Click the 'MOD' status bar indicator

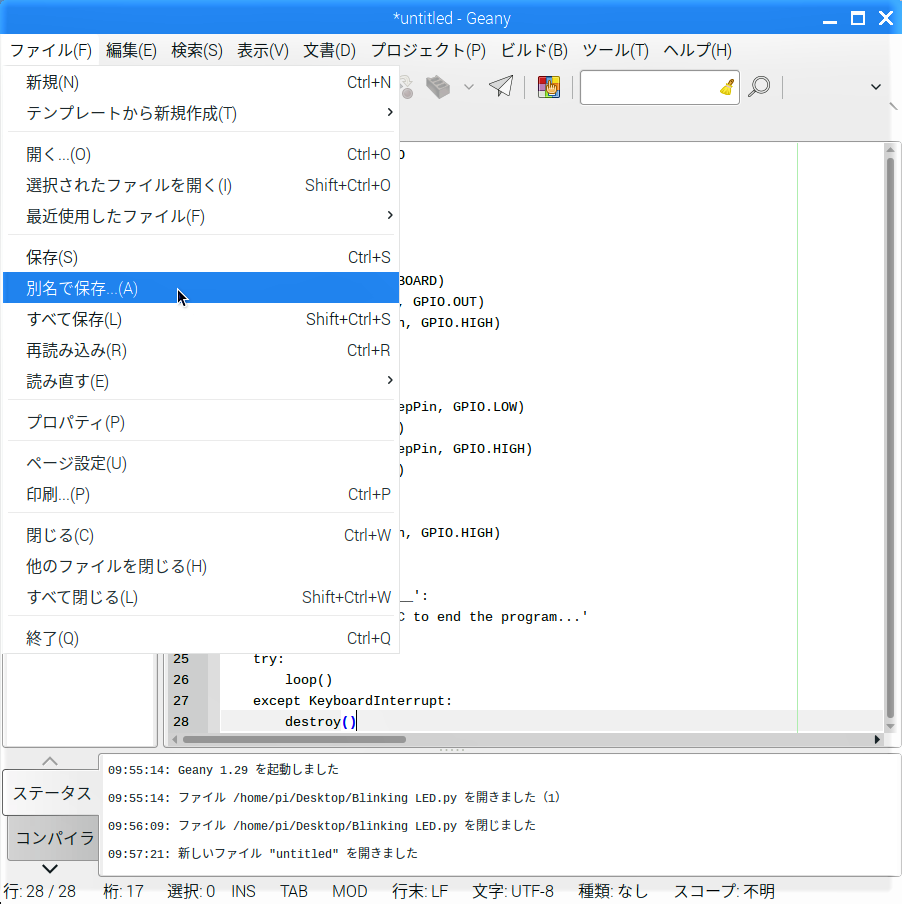click(x=350, y=891)
